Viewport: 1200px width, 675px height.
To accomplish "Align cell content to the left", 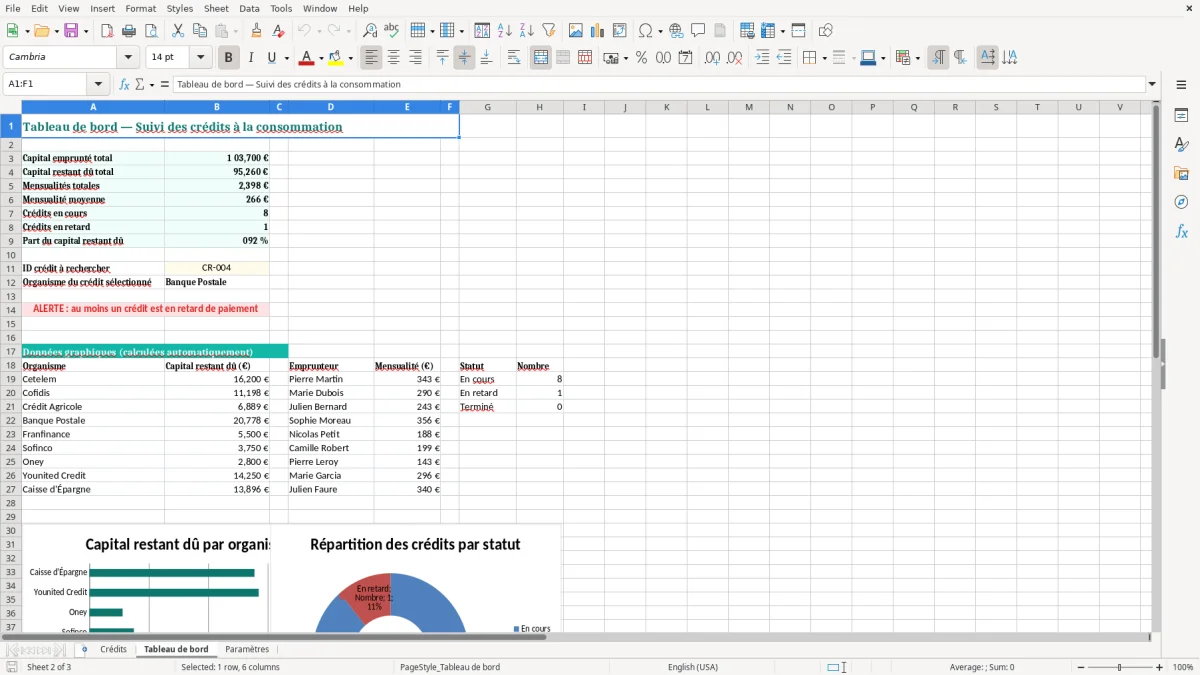I will point(371,58).
